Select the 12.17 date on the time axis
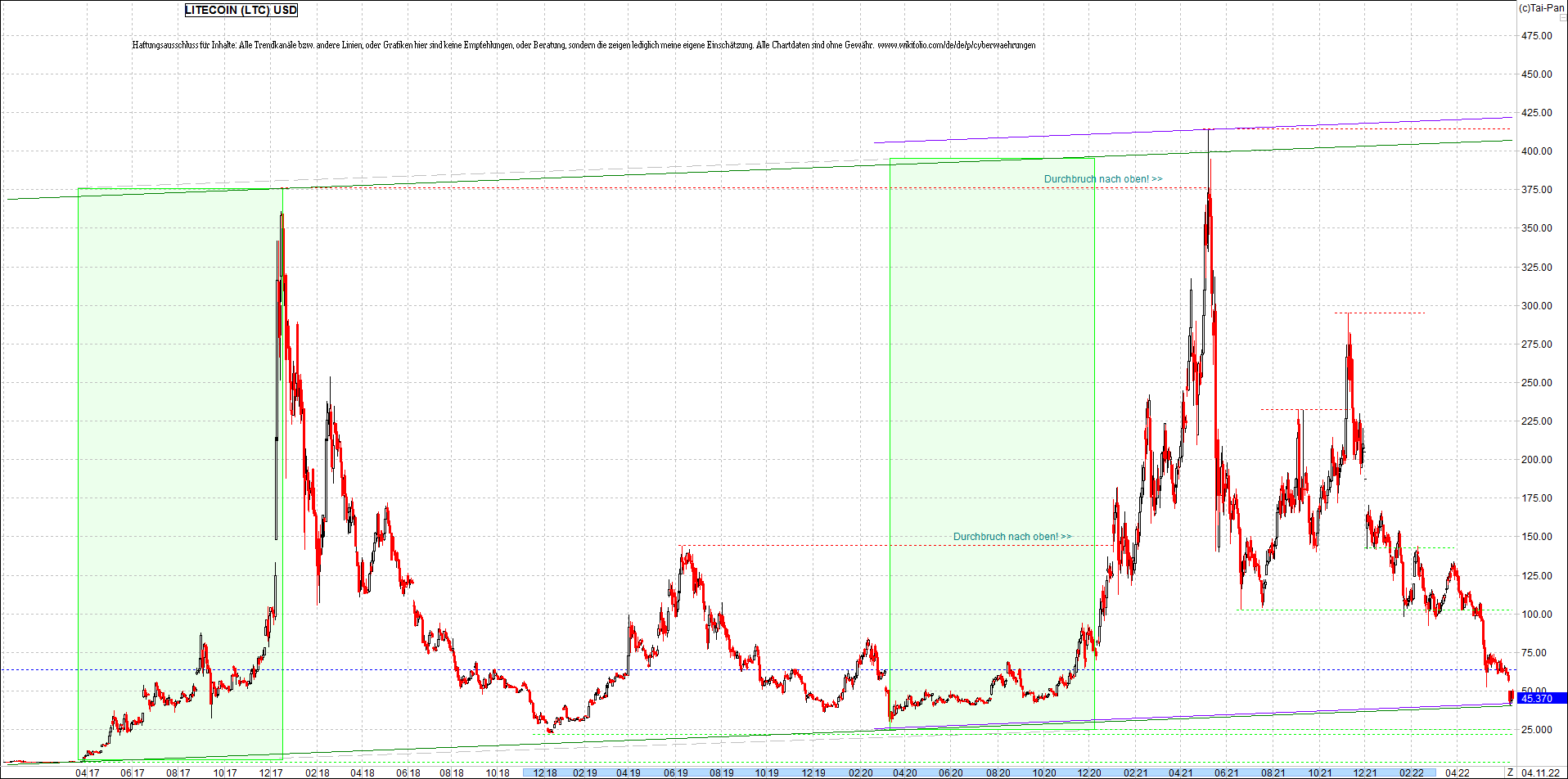The width and height of the screenshot is (1568, 779). 271,772
